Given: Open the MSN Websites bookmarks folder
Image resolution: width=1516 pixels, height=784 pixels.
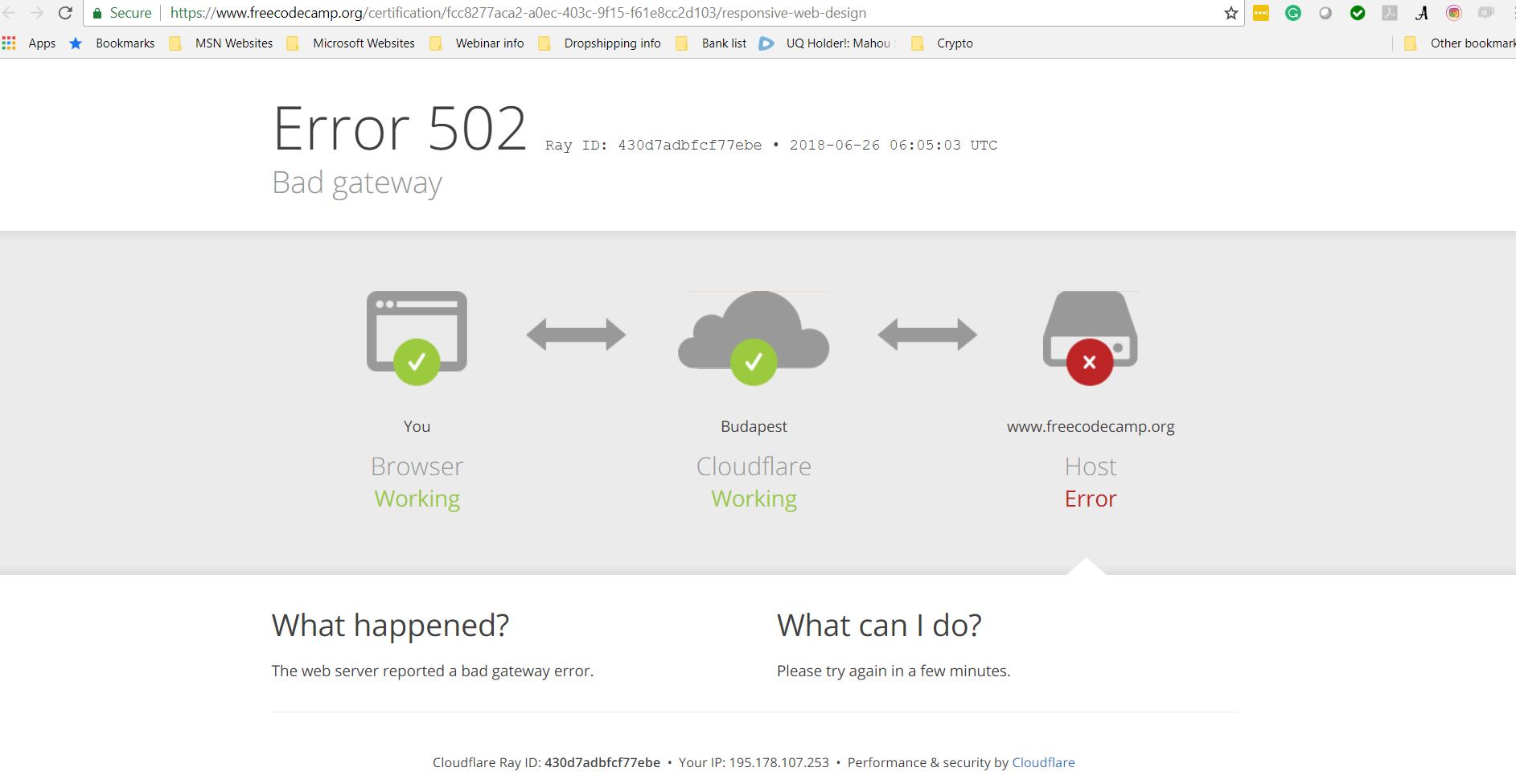Looking at the screenshot, I should point(233,43).
